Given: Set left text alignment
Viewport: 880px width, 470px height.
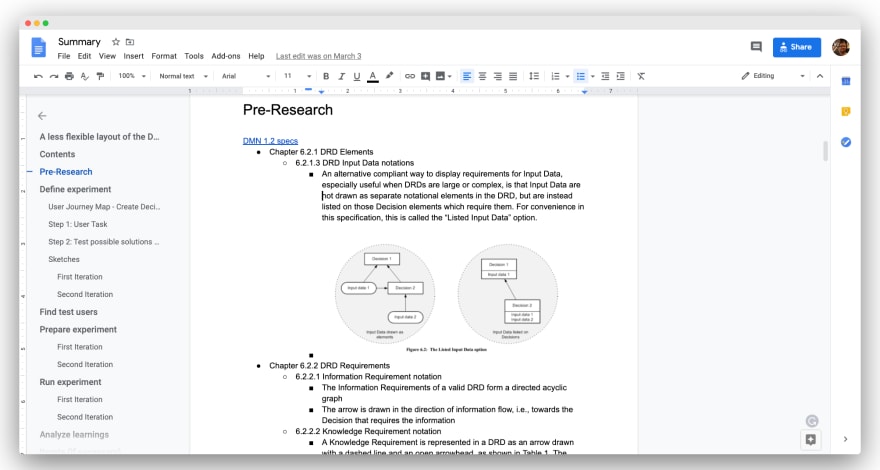Looking at the screenshot, I should pyautogui.click(x=466, y=76).
